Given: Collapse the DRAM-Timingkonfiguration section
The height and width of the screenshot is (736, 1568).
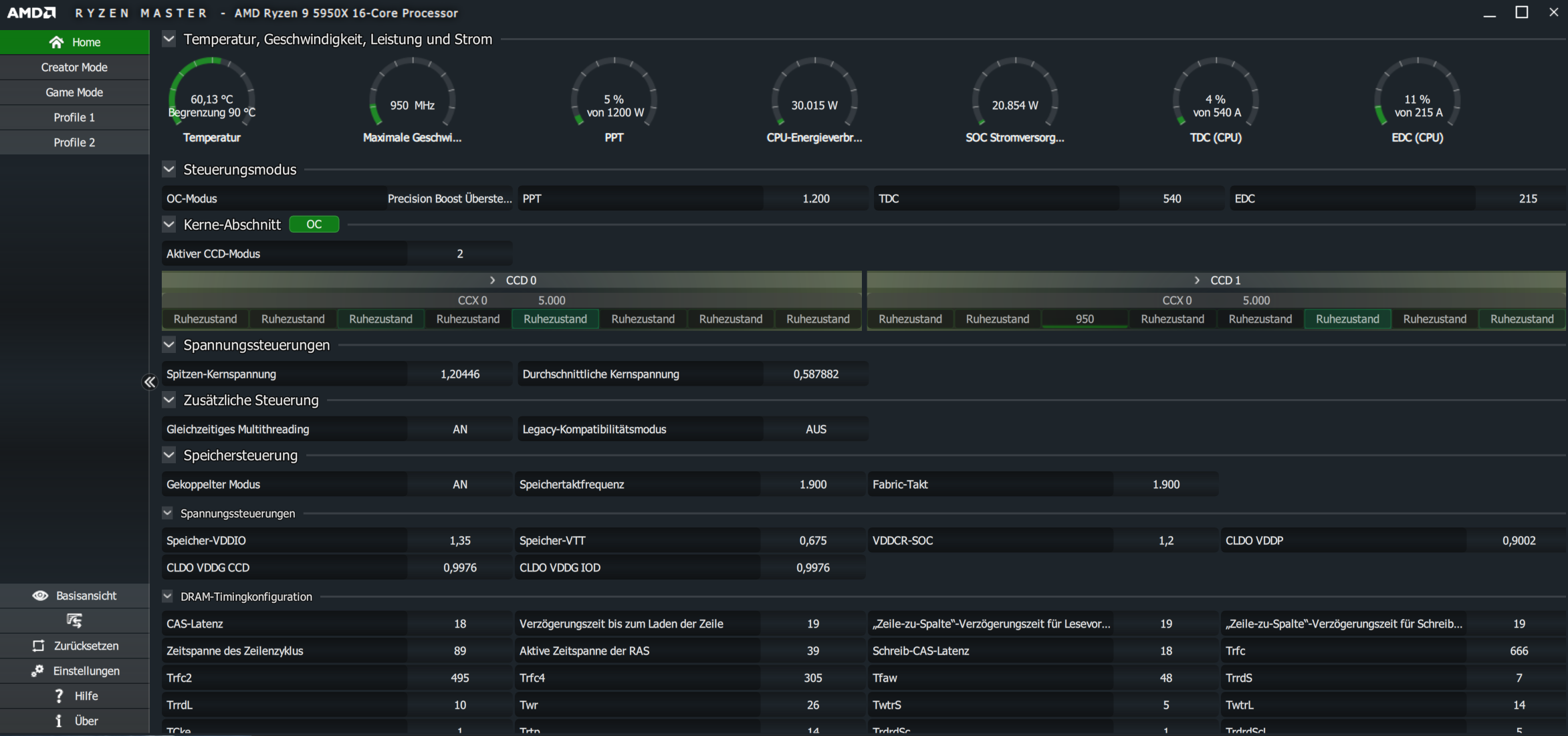Looking at the screenshot, I should [x=168, y=596].
